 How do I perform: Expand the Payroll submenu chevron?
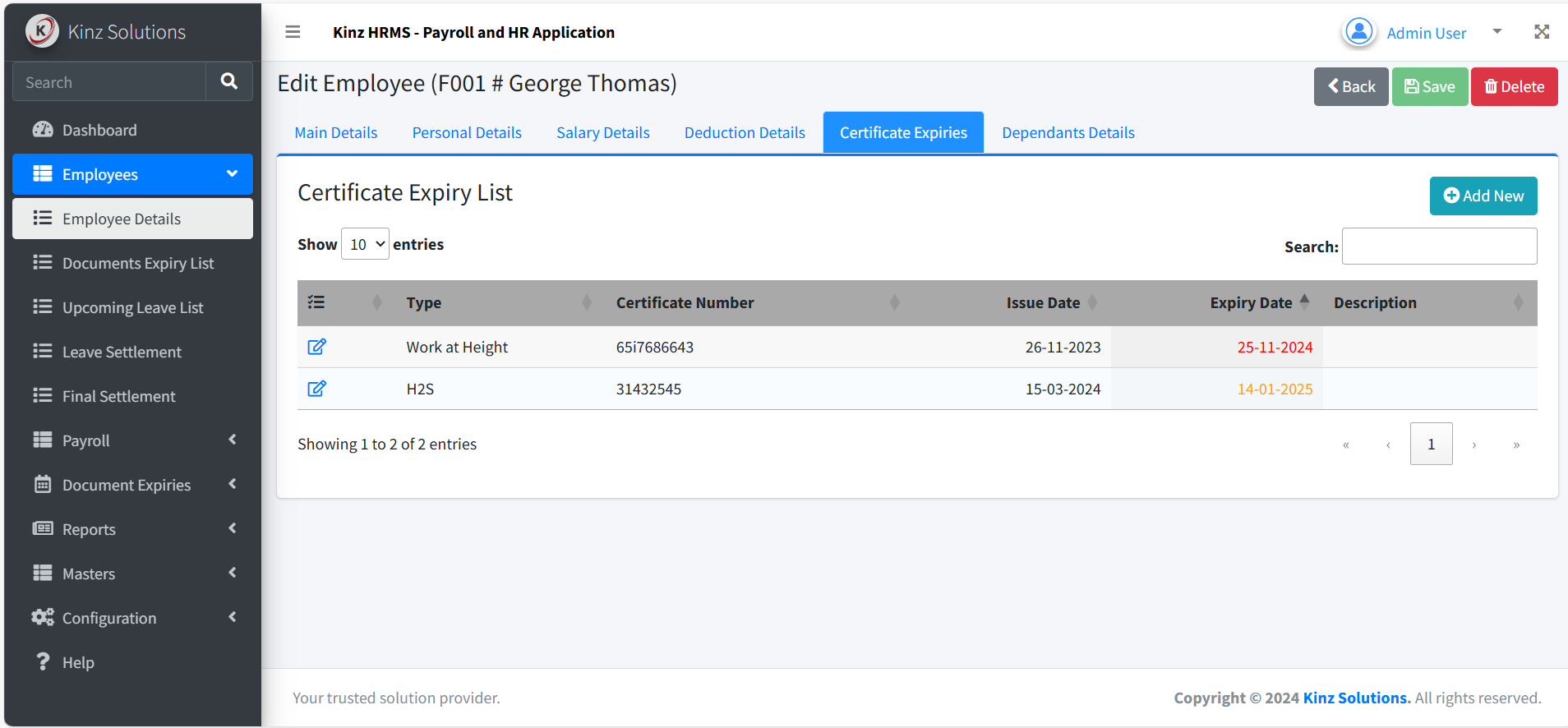pyautogui.click(x=233, y=440)
